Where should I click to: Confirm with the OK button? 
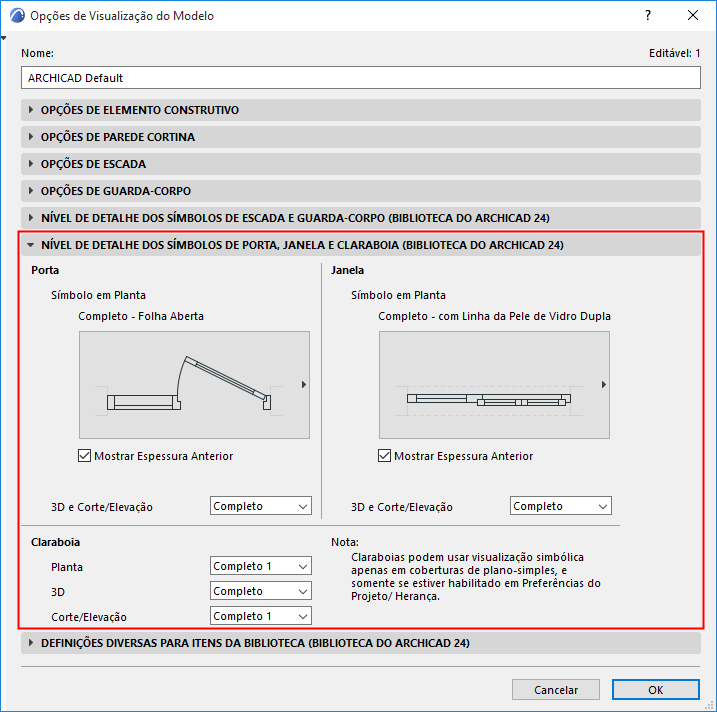656,690
